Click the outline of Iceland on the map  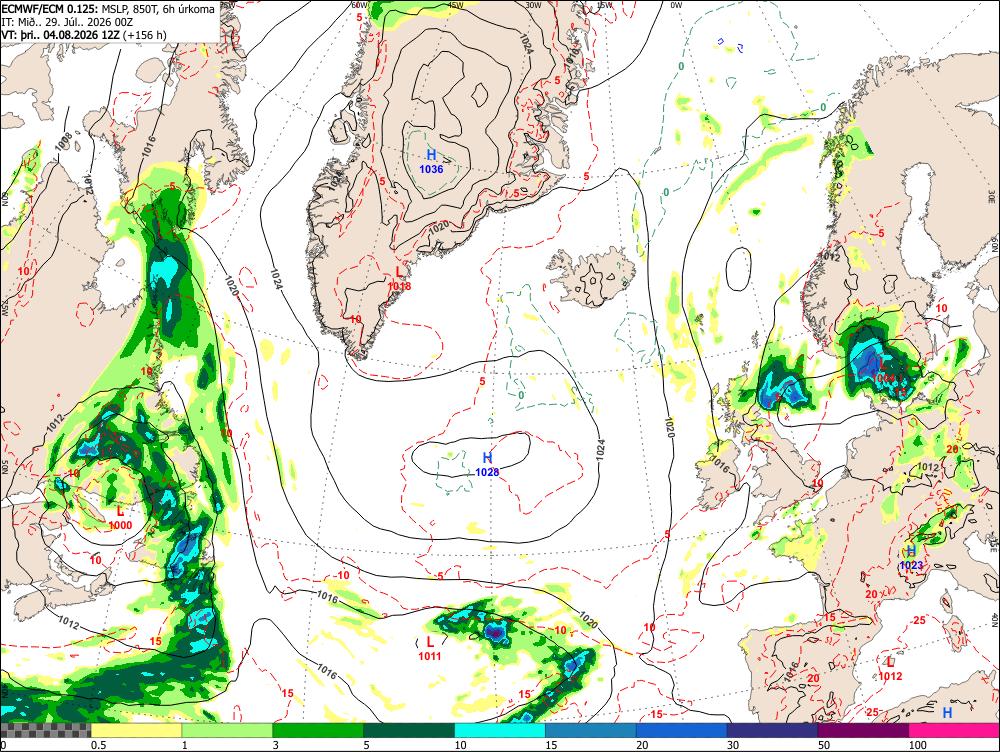[x=591, y=277]
